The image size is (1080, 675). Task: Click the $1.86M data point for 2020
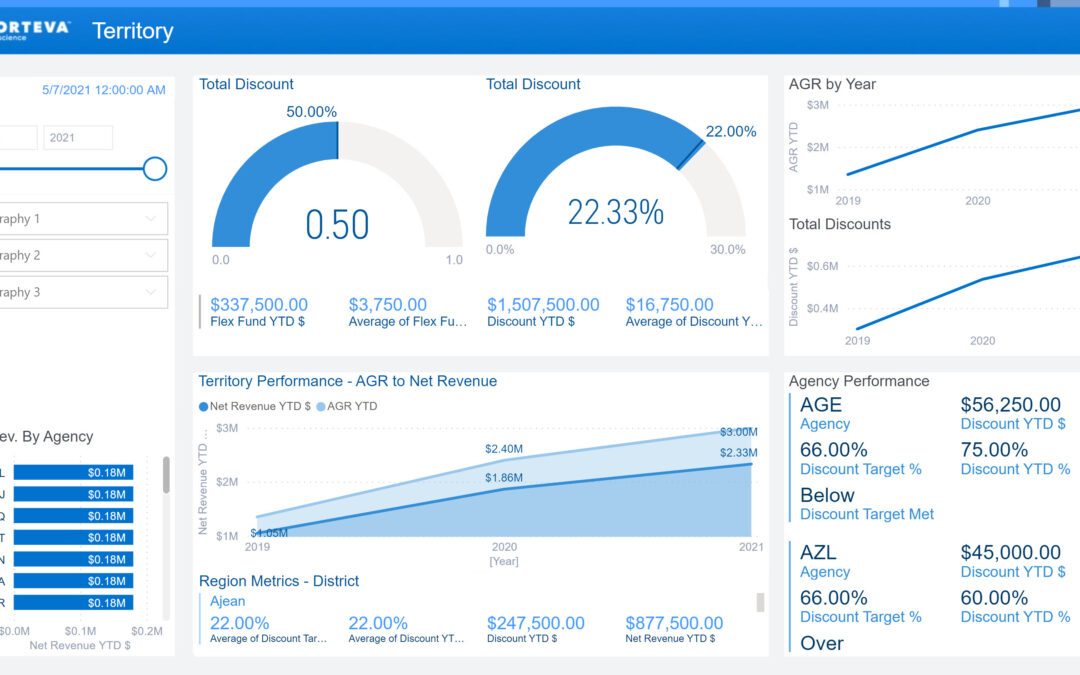tap(505, 489)
